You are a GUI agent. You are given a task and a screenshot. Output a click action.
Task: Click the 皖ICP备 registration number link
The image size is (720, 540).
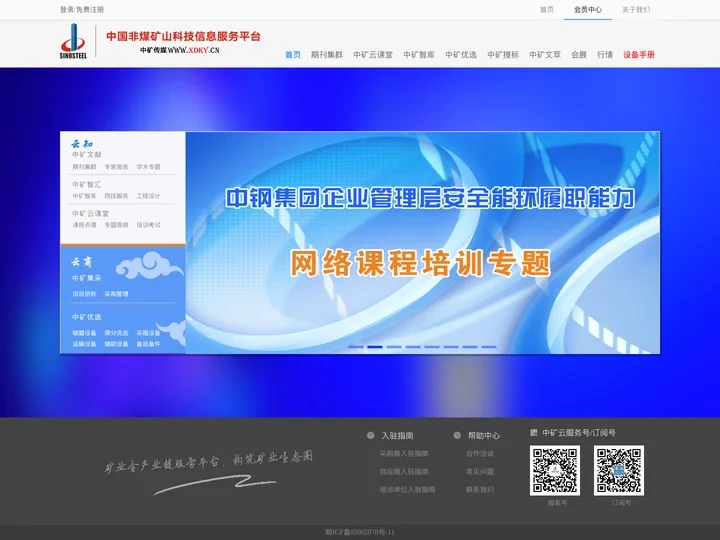tap(360, 532)
